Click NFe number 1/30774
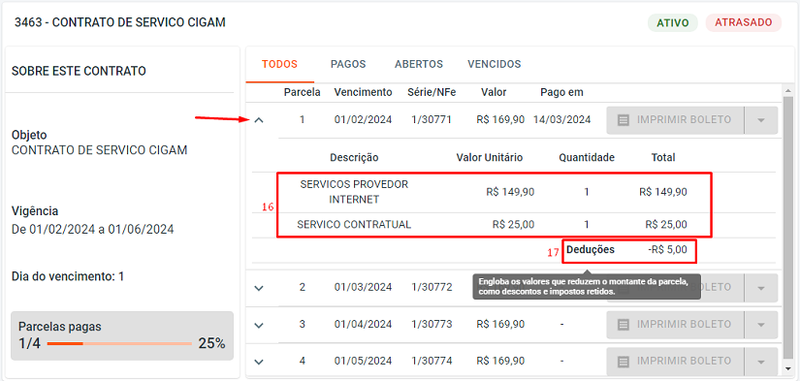Viewport: 800px width, 381px height. pos(432,361)
